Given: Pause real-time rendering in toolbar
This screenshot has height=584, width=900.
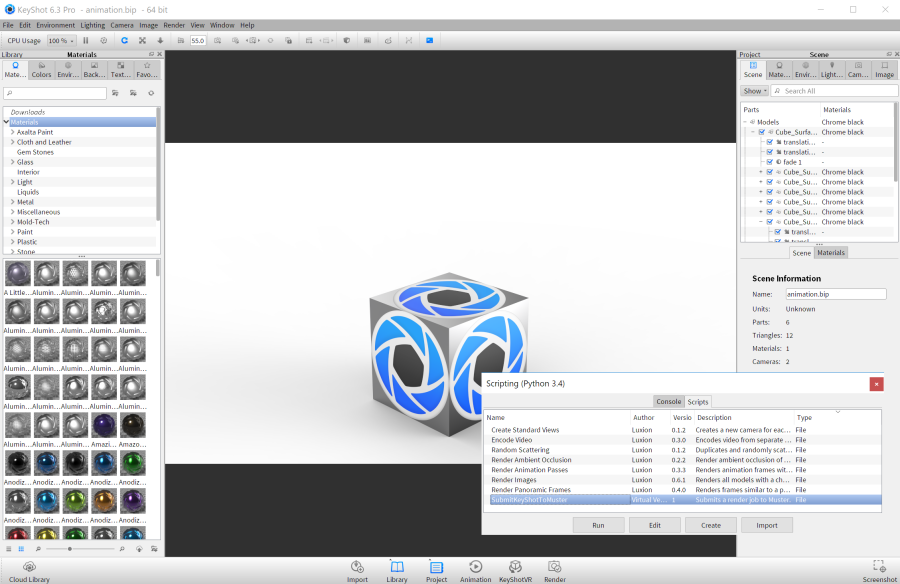Looking at the screenshot, I should 86,41.
